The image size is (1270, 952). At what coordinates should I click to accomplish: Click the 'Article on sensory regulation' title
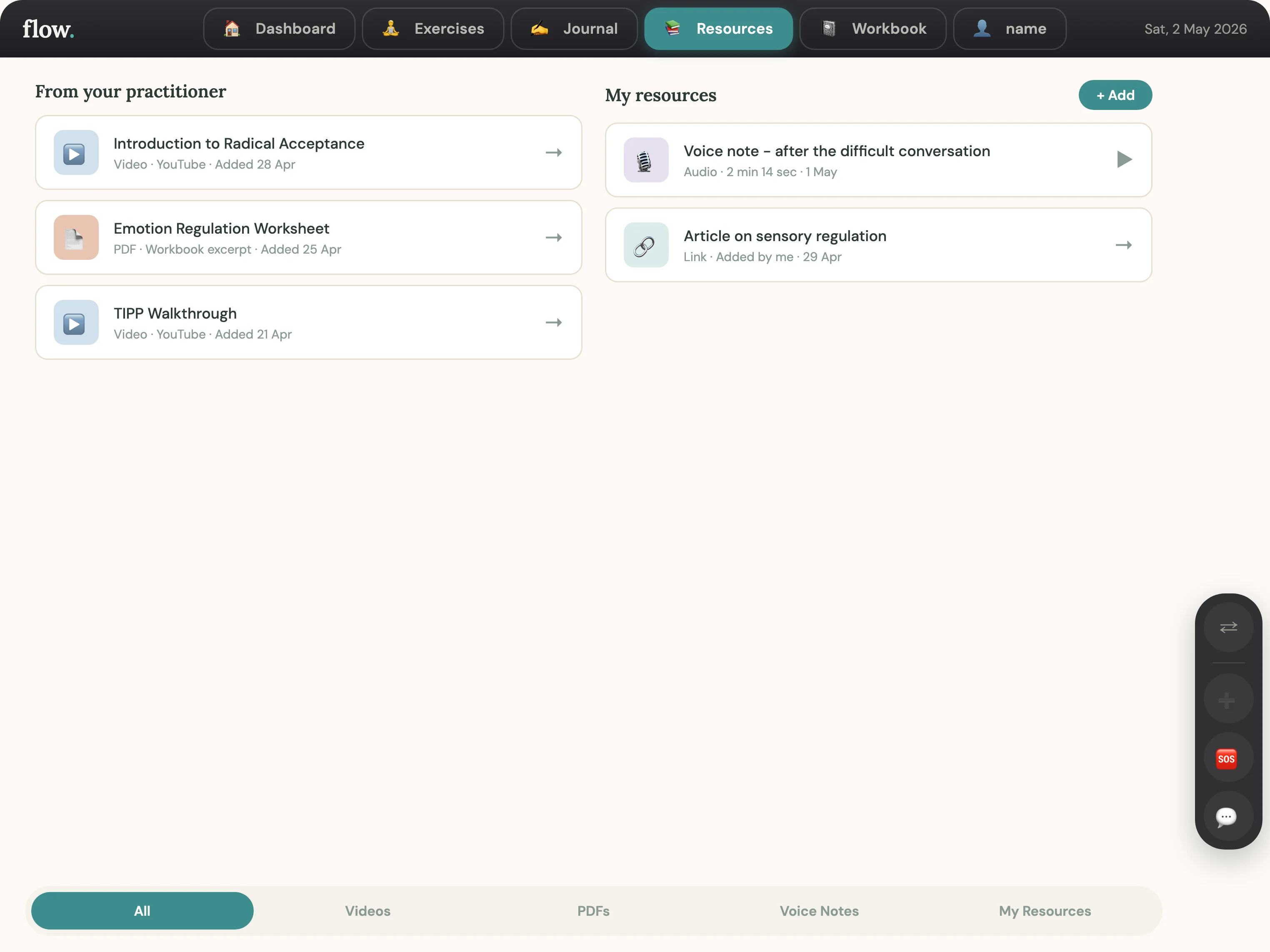pos(785,236)
